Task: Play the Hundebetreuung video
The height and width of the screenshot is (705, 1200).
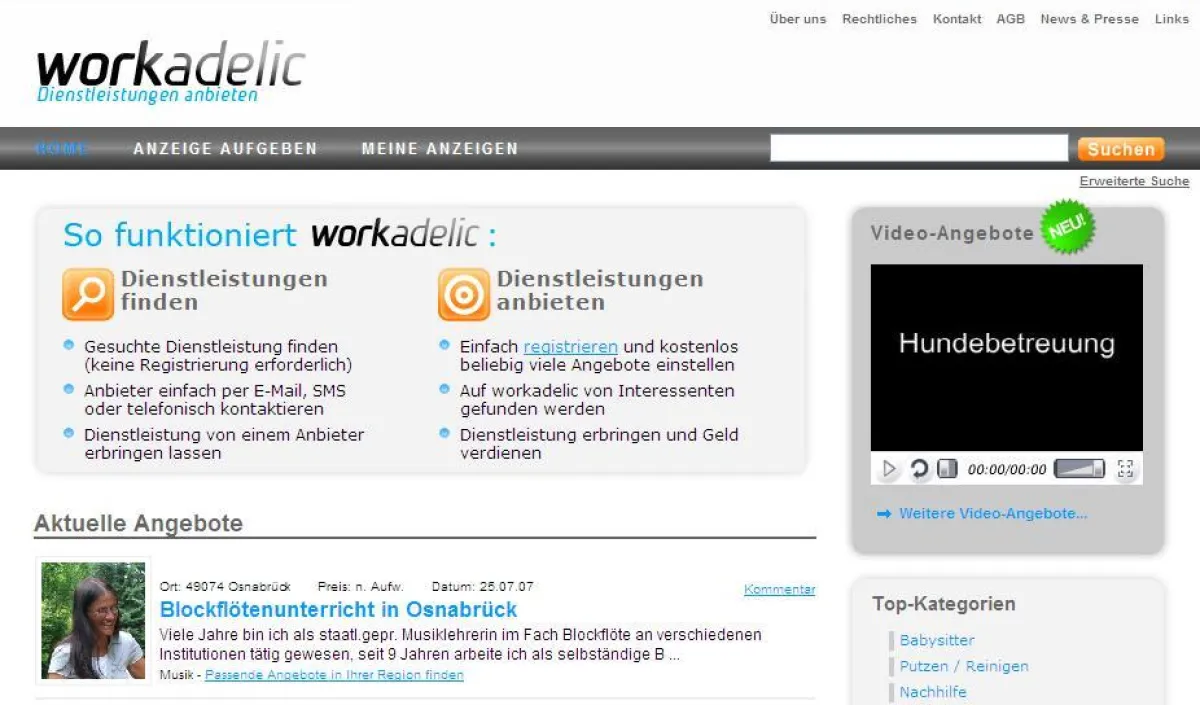Action: tap(889, 469)
